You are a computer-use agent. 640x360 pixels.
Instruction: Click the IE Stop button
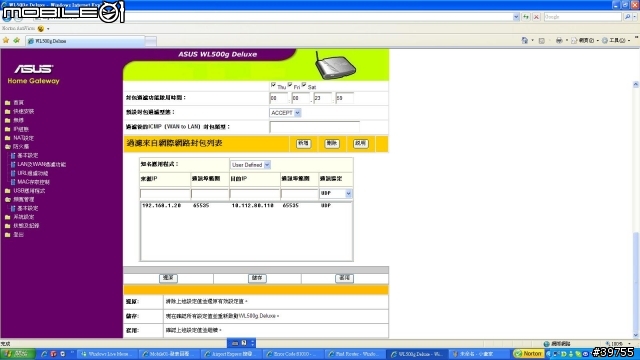point(536,17)
